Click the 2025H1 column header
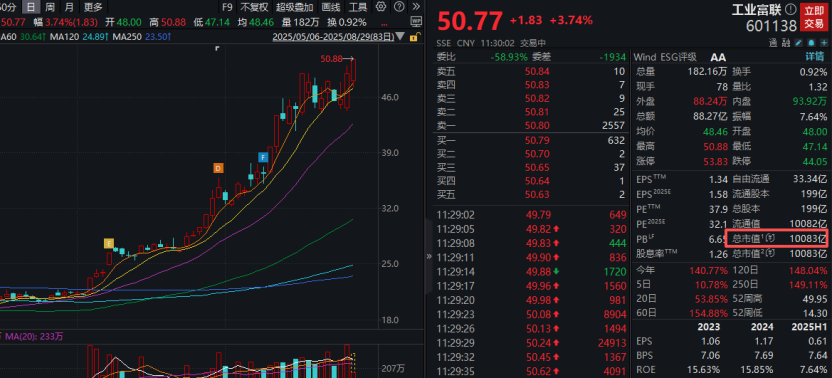The width and height of the screenshot is (832, 378). [809, 327]
